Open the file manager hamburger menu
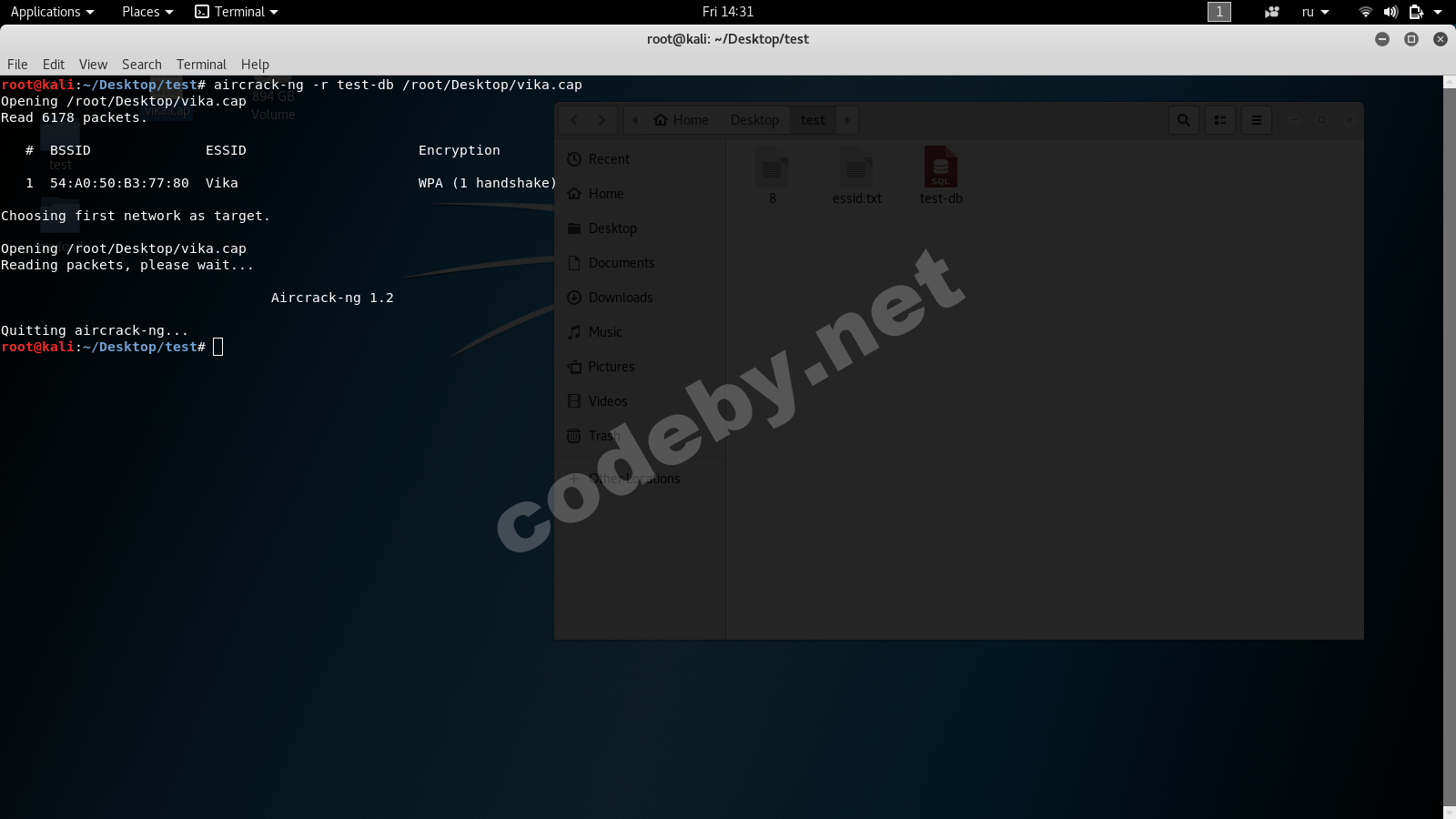 tap(1257, 120)
